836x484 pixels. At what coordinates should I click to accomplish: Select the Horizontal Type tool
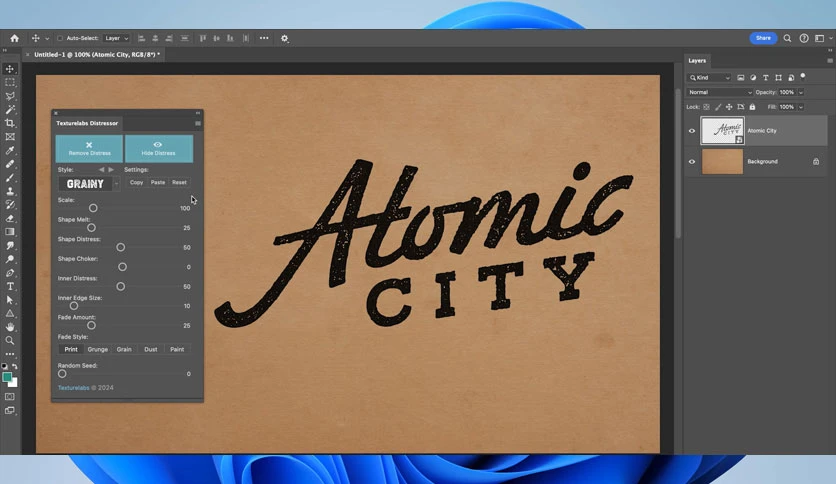click(10, 286)
